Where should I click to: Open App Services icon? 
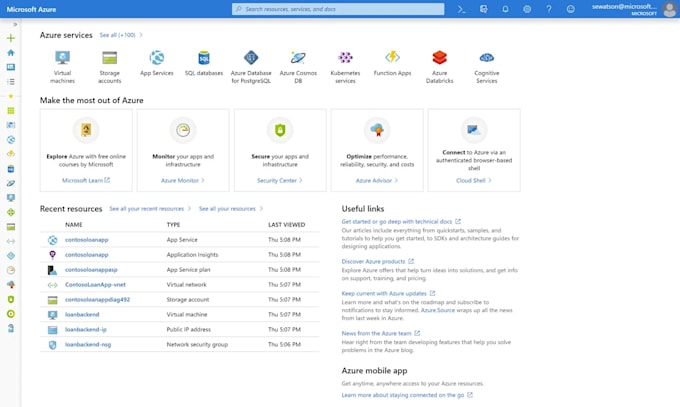coord(157,58)
